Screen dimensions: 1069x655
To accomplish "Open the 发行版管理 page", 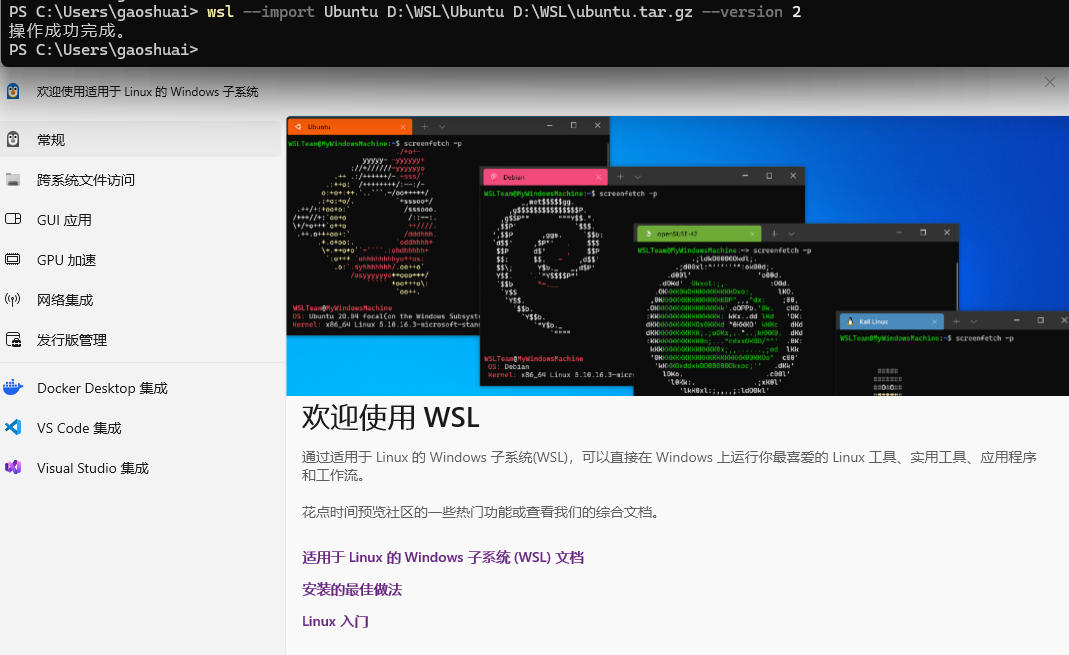I will (x=140, y=340).
